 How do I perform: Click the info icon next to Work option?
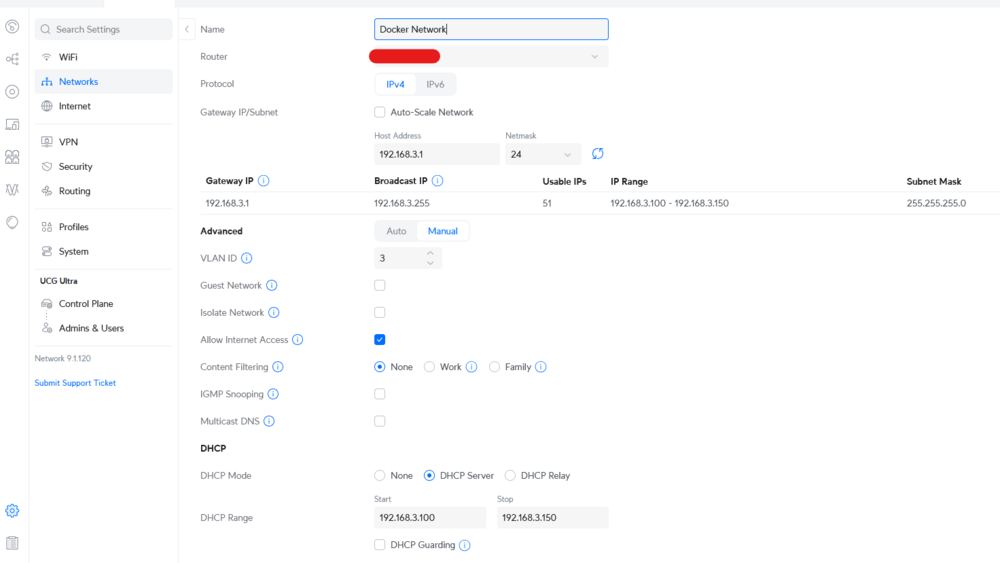tap(471, 367)
